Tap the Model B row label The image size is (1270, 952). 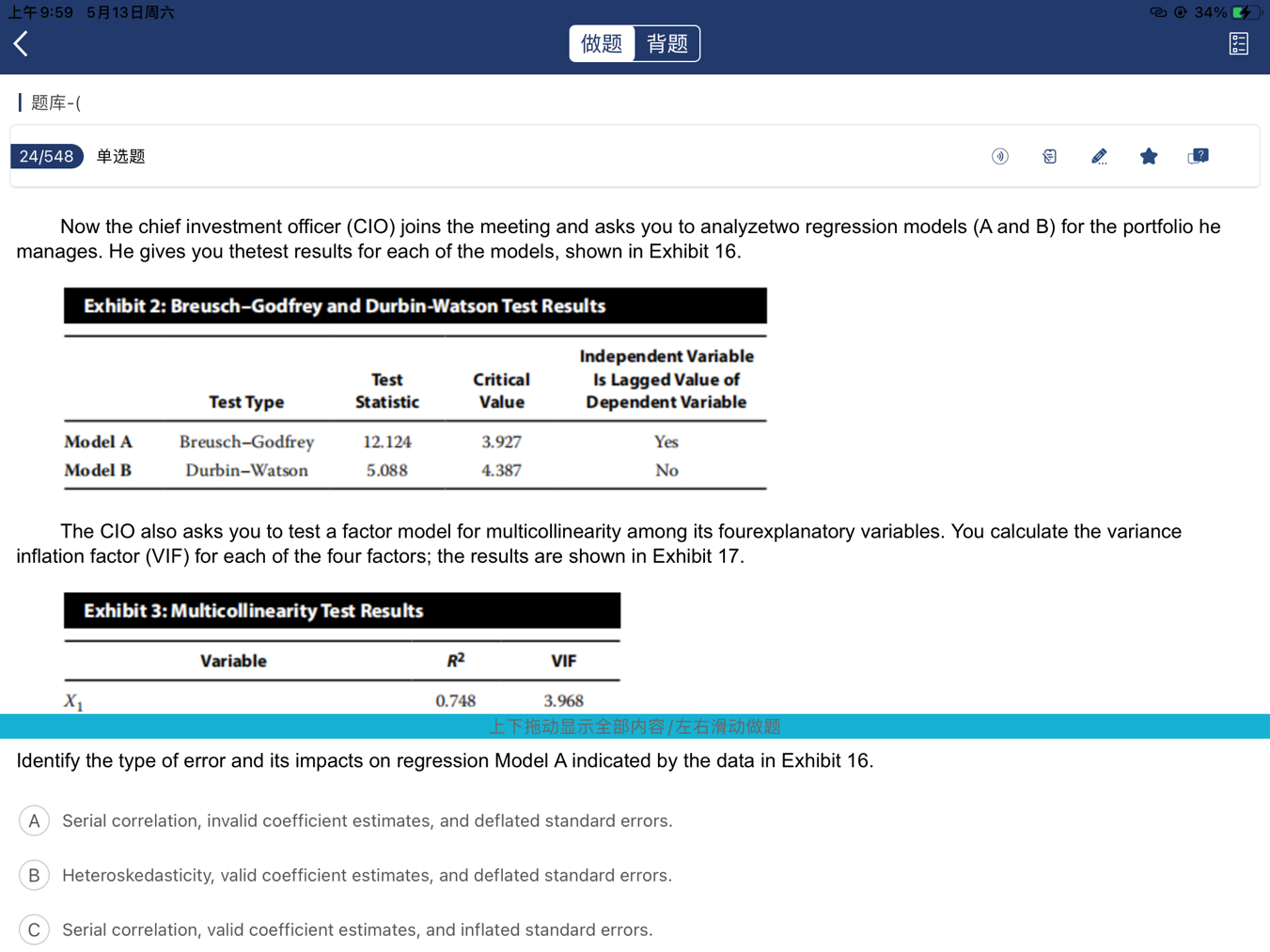(98, 470)
